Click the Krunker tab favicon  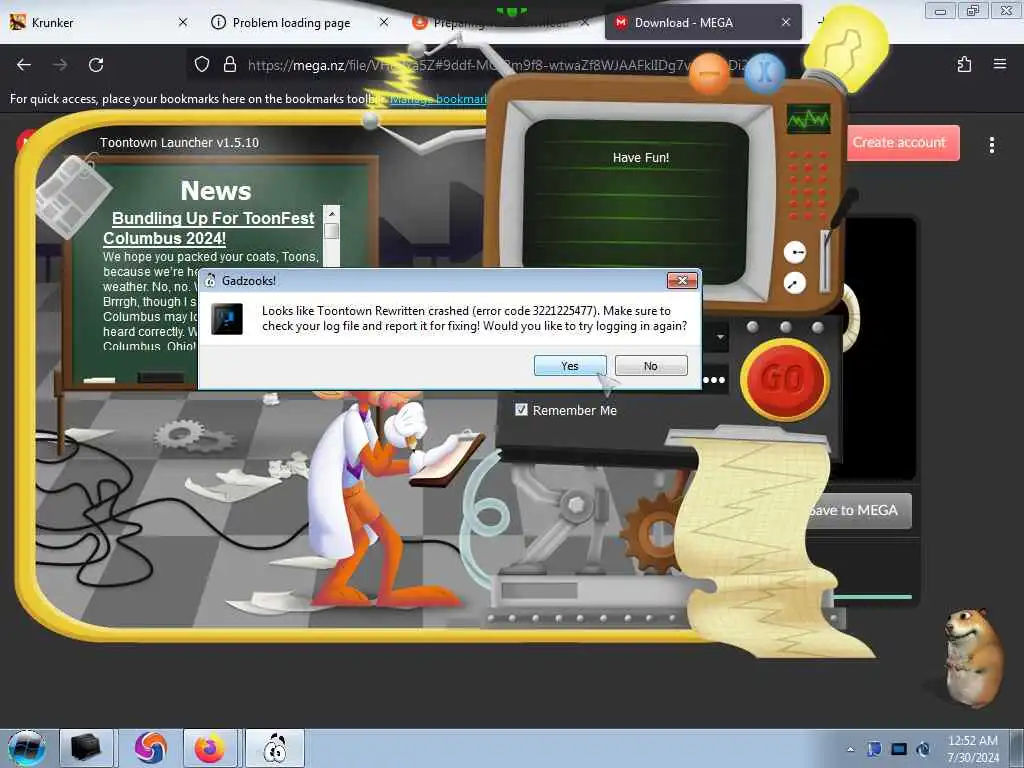pos(18,22)
